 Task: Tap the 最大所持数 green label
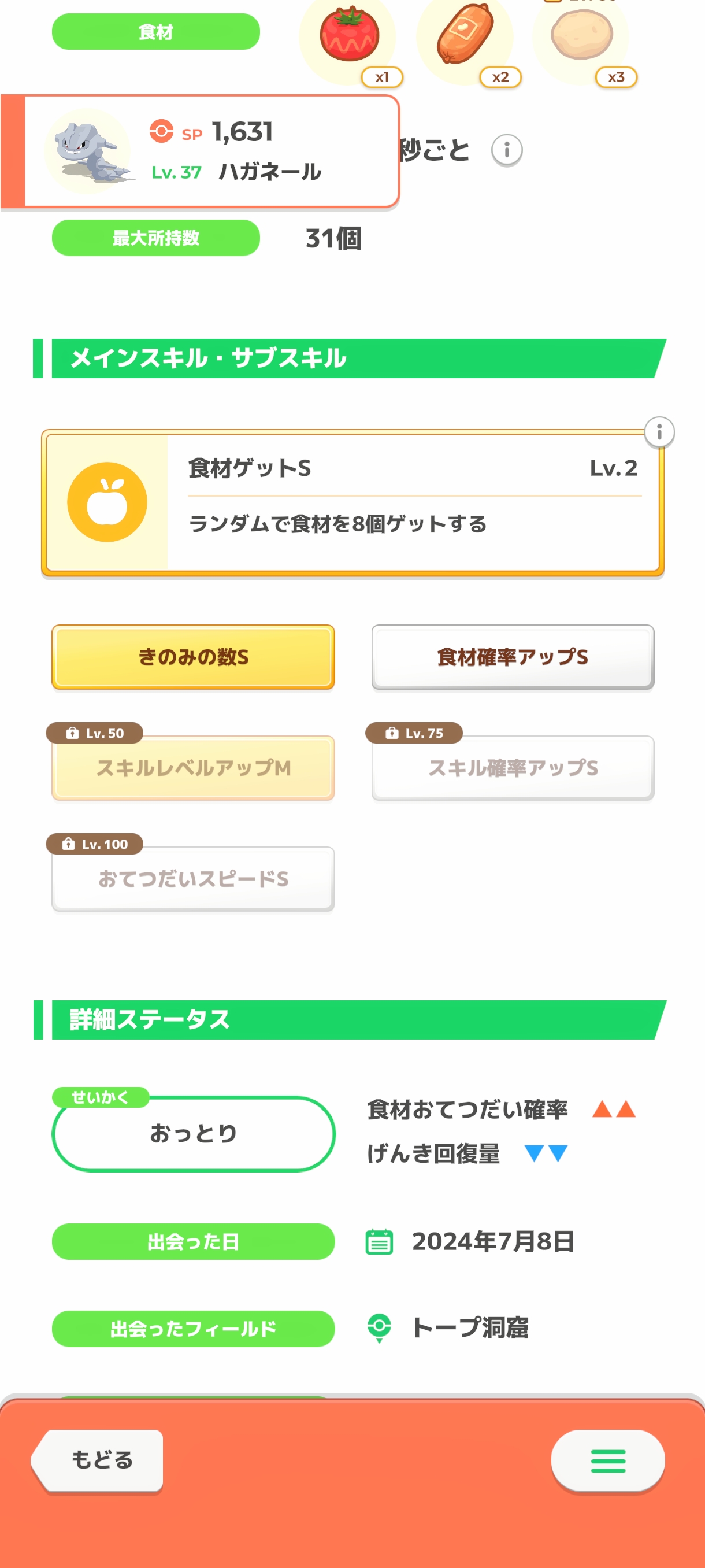click(155, 238)
